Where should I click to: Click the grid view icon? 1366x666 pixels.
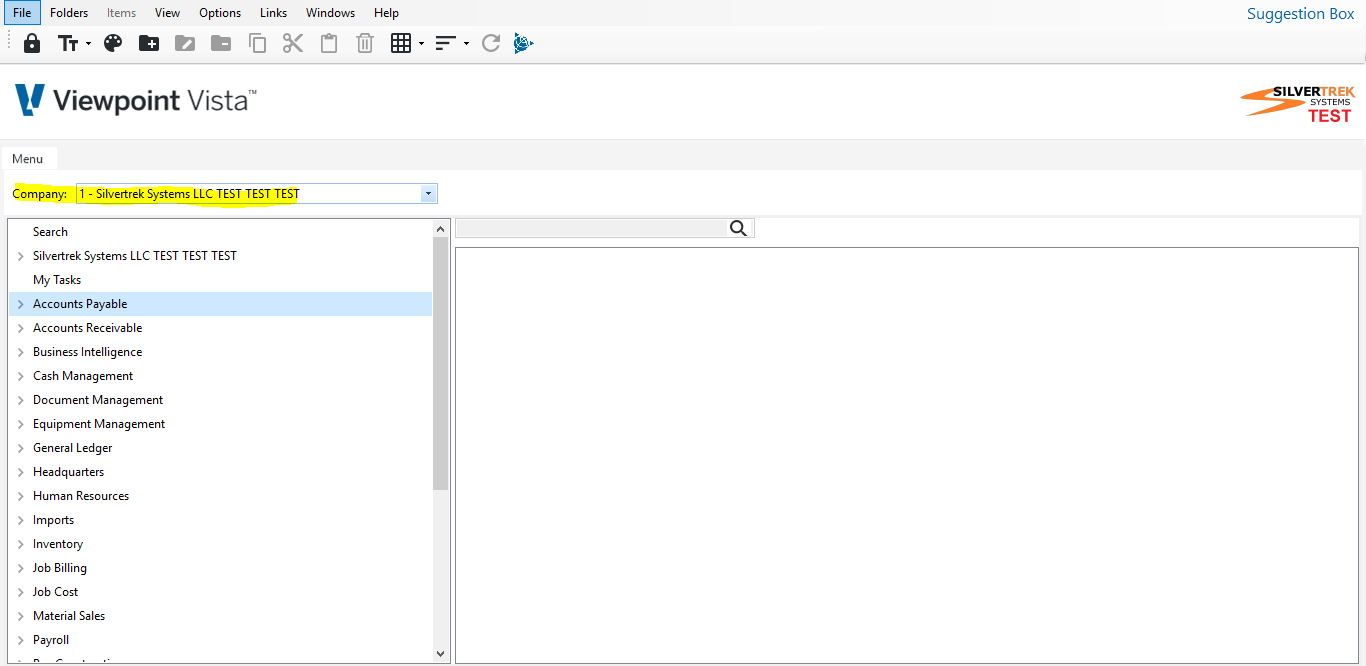[401, 43]
